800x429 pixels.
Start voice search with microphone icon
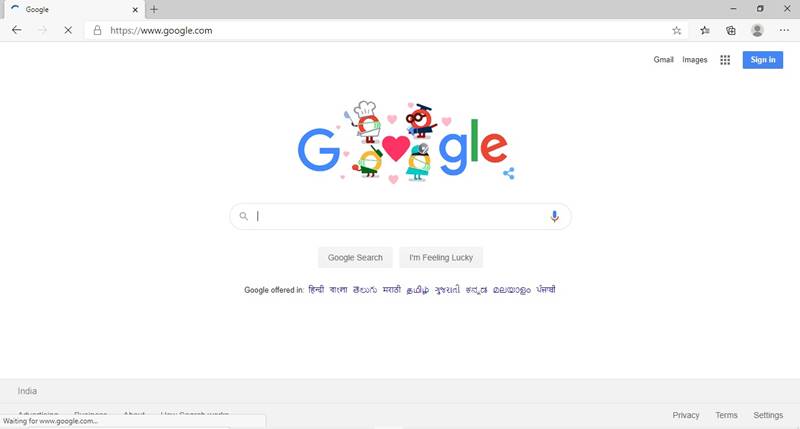pos(555,216)
